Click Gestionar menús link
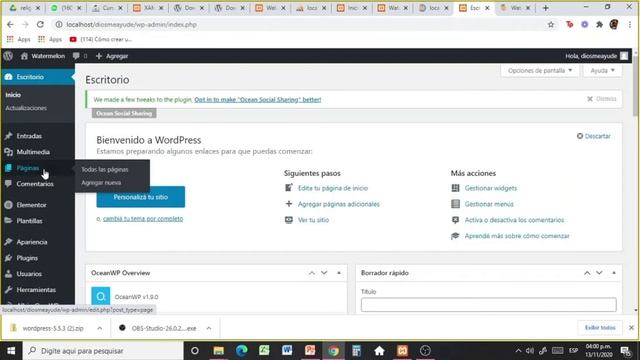Viewport: 640px width, 360px height. pos(489,204)
